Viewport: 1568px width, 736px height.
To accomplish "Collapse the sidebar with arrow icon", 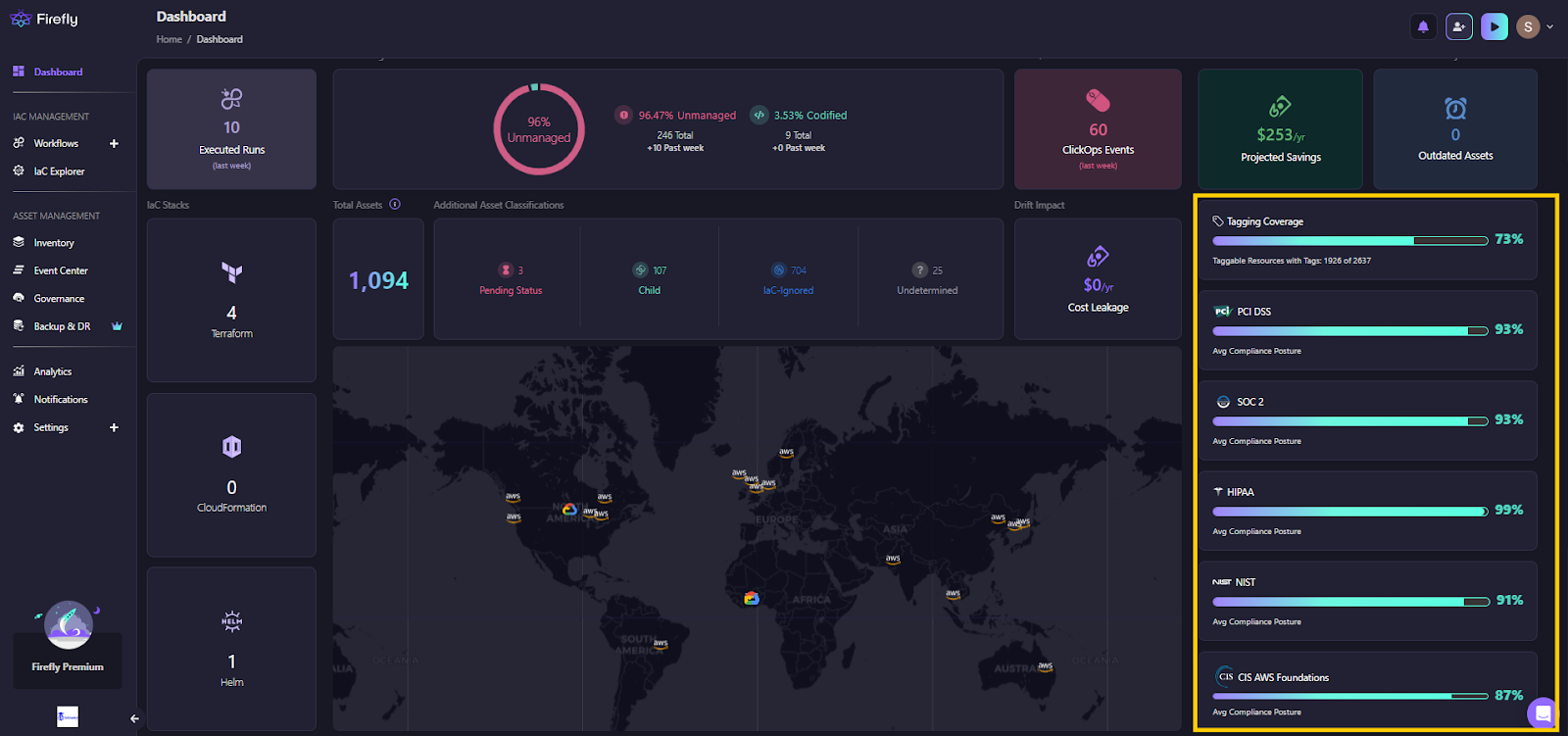I will pos(134,718).
